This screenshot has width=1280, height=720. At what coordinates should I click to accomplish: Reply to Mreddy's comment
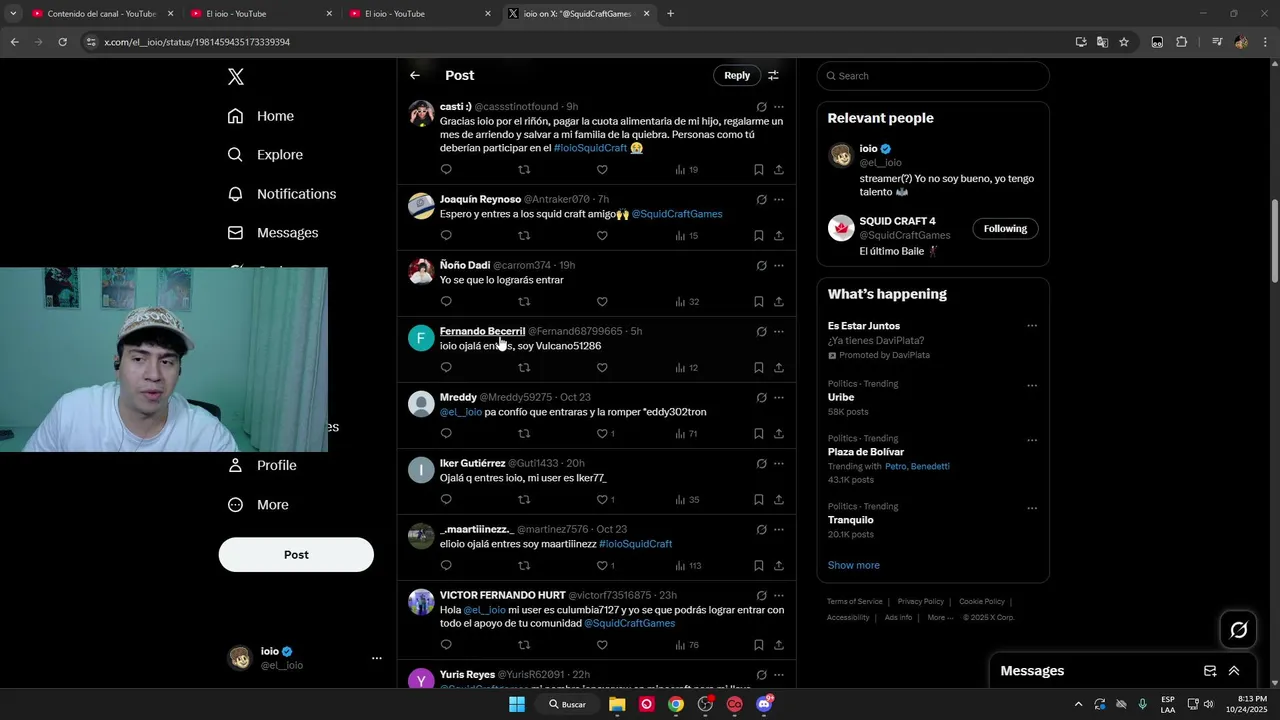[x=446, y=434]
